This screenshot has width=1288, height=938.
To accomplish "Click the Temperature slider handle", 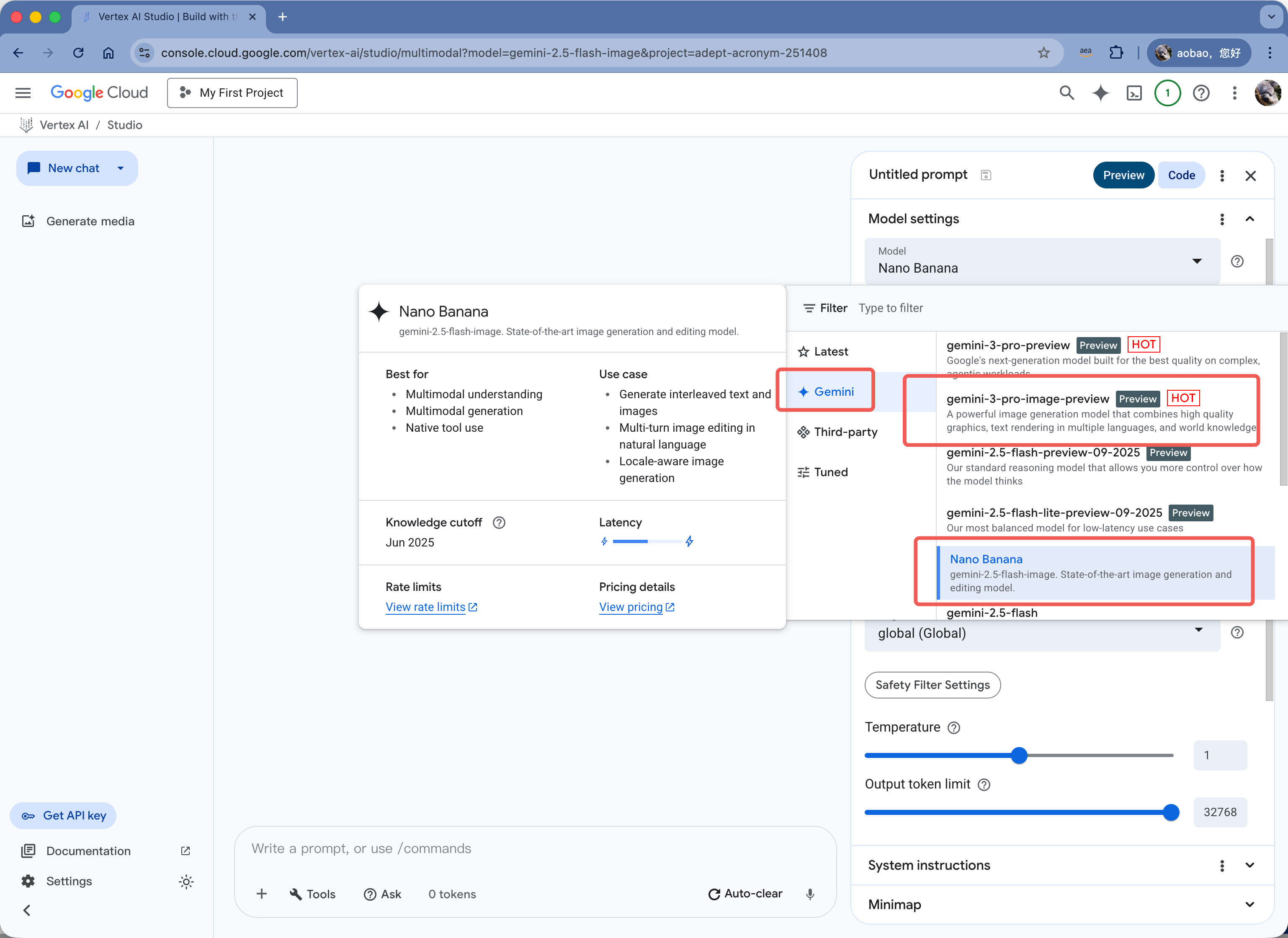I will pyautogui.click(x=1019, y=756).
